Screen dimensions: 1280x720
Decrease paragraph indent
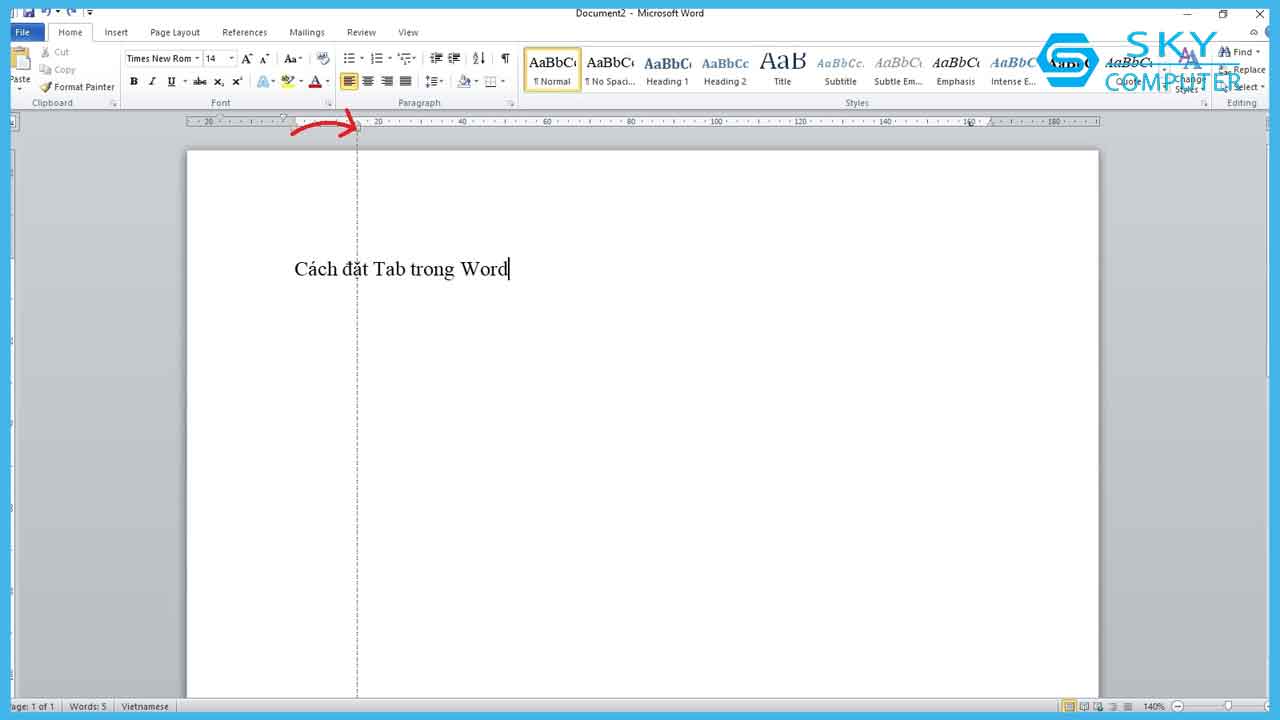(436, 59)
